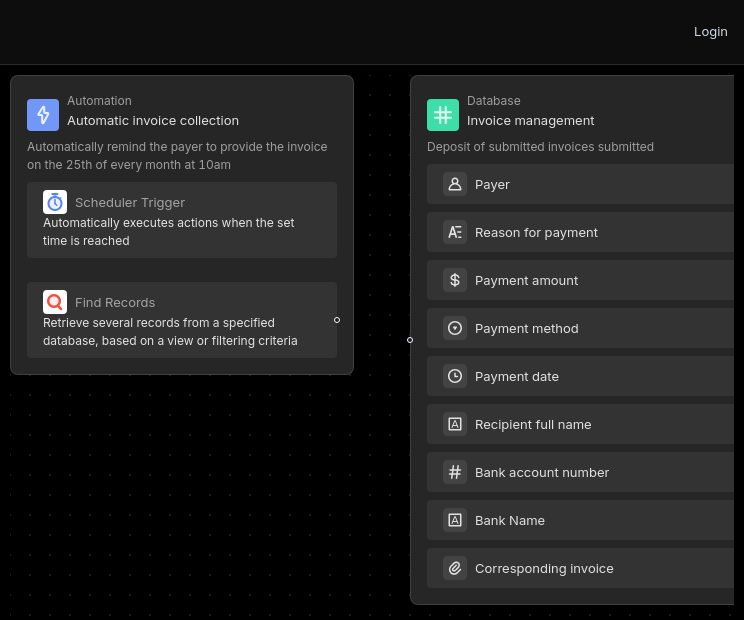Click the Bank account number hash icon
The image size is (744, 620).
tap(455, 472)
